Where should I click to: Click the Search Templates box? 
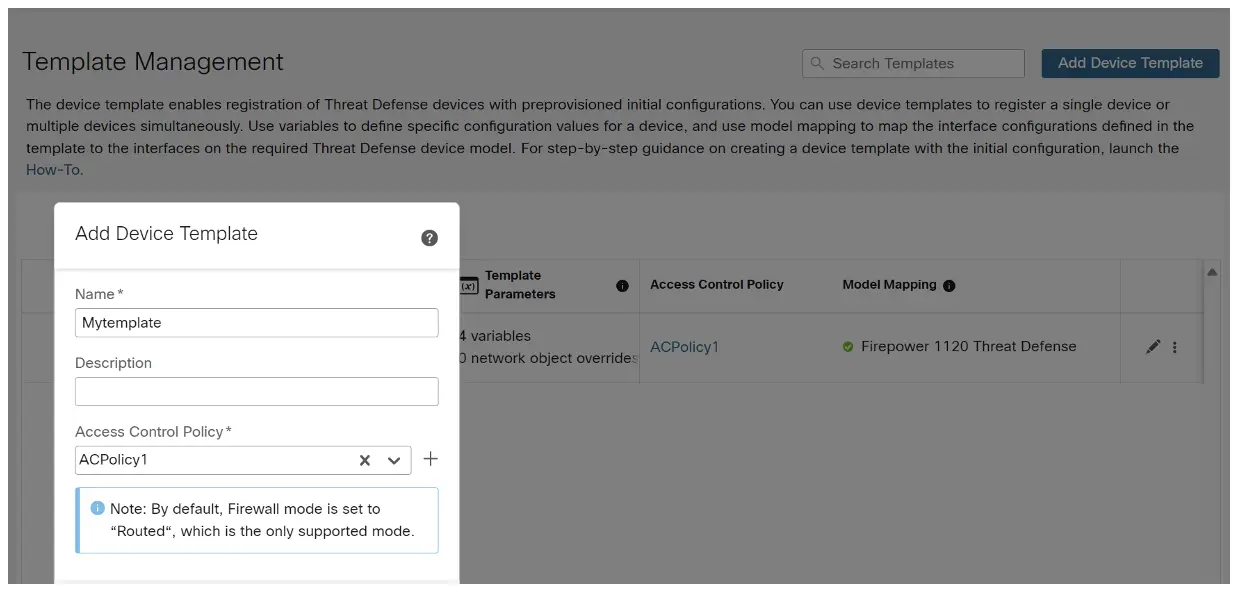point(910,63)
